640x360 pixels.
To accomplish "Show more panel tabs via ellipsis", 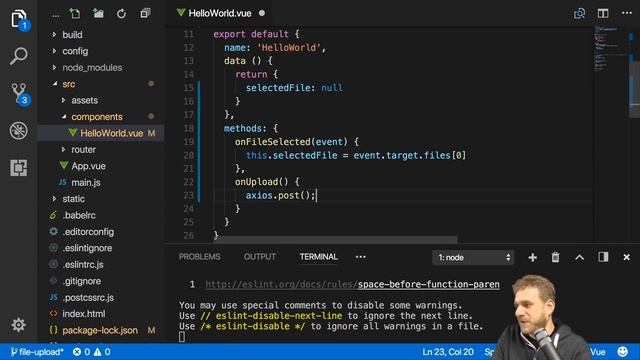I will (360, 257).
